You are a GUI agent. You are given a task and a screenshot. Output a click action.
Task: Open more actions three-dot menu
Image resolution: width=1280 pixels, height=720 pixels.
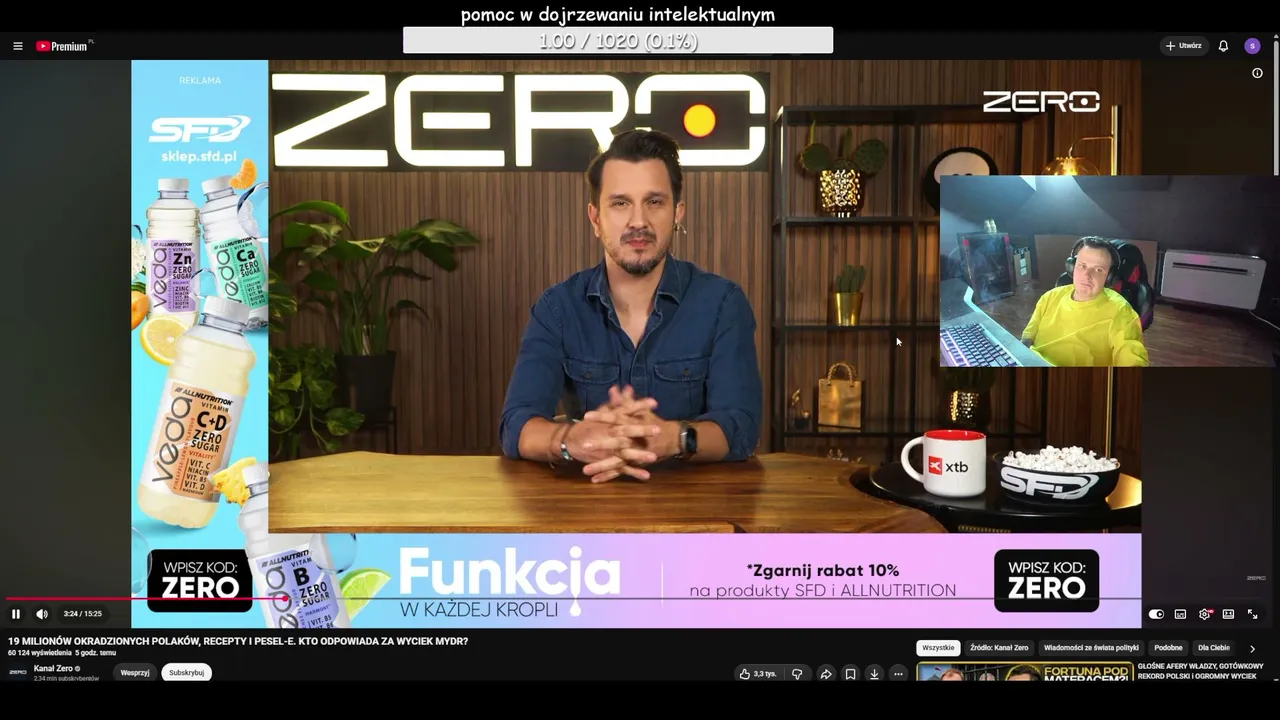click(x=898, y=674)
